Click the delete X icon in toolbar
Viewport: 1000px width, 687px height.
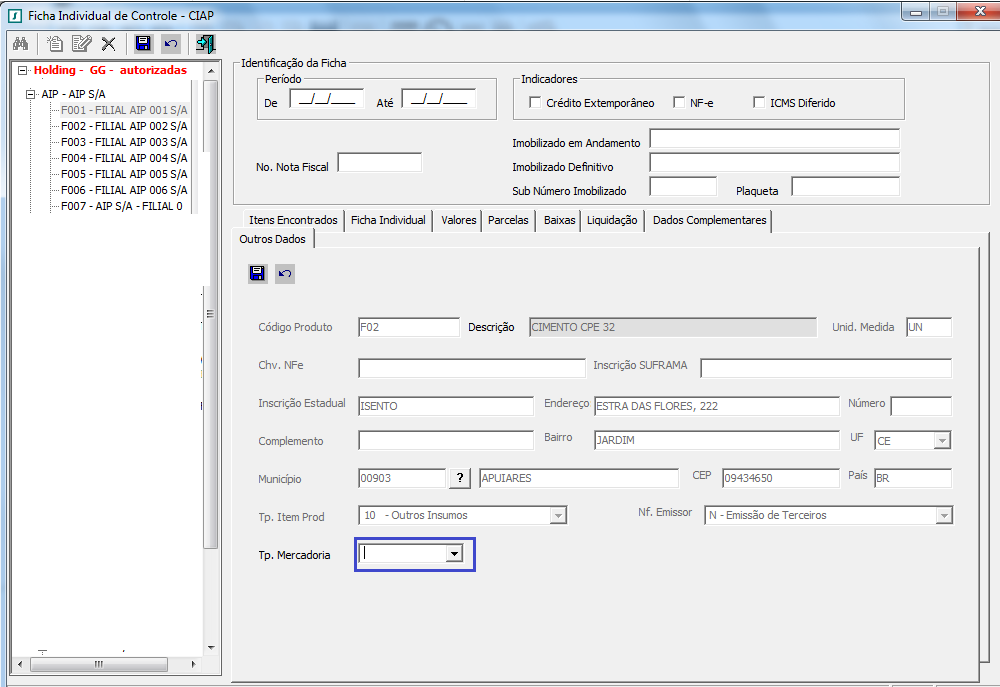pyautogui.click(x=108, y=44)
